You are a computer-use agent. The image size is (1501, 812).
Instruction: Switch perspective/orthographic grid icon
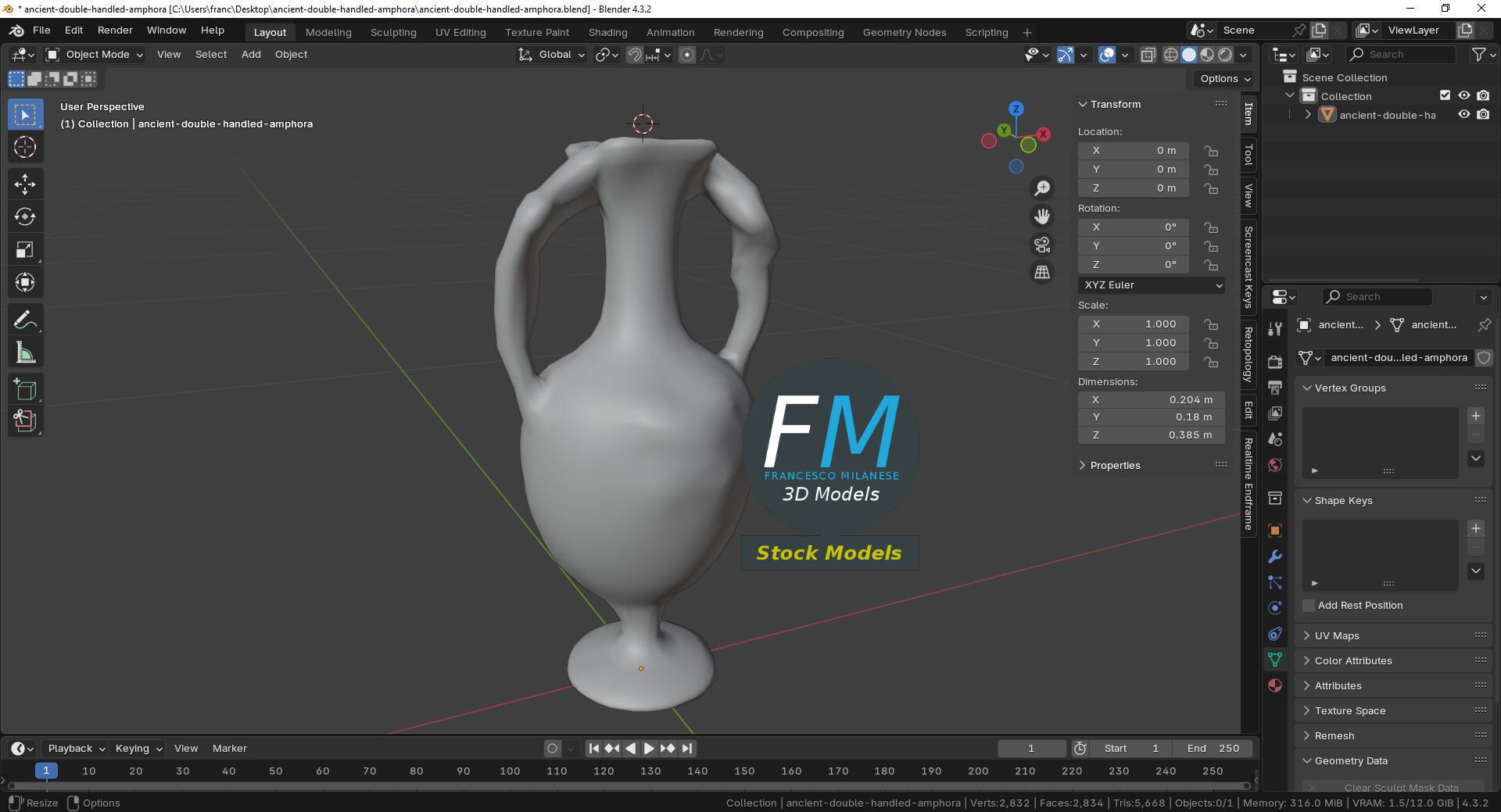point(1042,272)
